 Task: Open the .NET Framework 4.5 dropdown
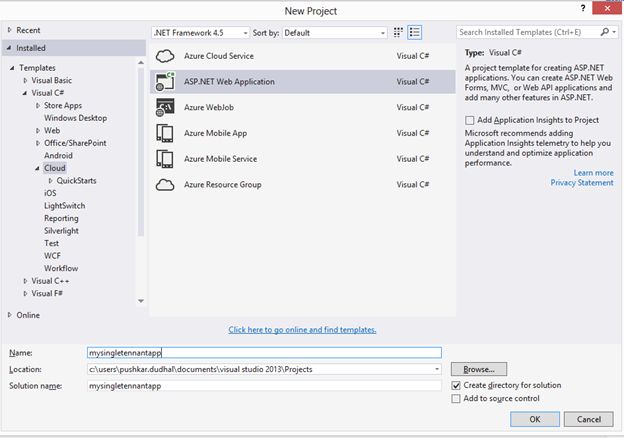click(201, 33)
